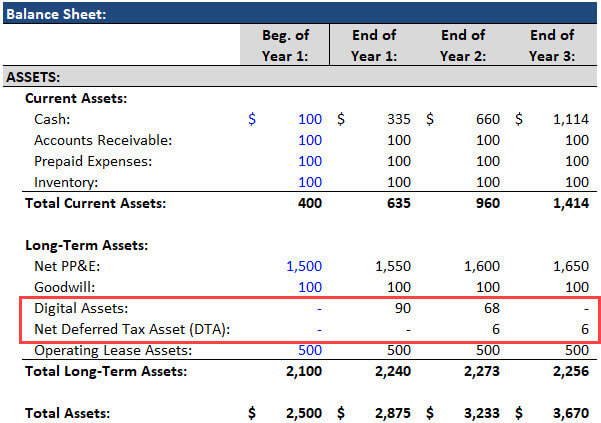
Task: Select Net PP&E value 1,550
Action: 393,266
